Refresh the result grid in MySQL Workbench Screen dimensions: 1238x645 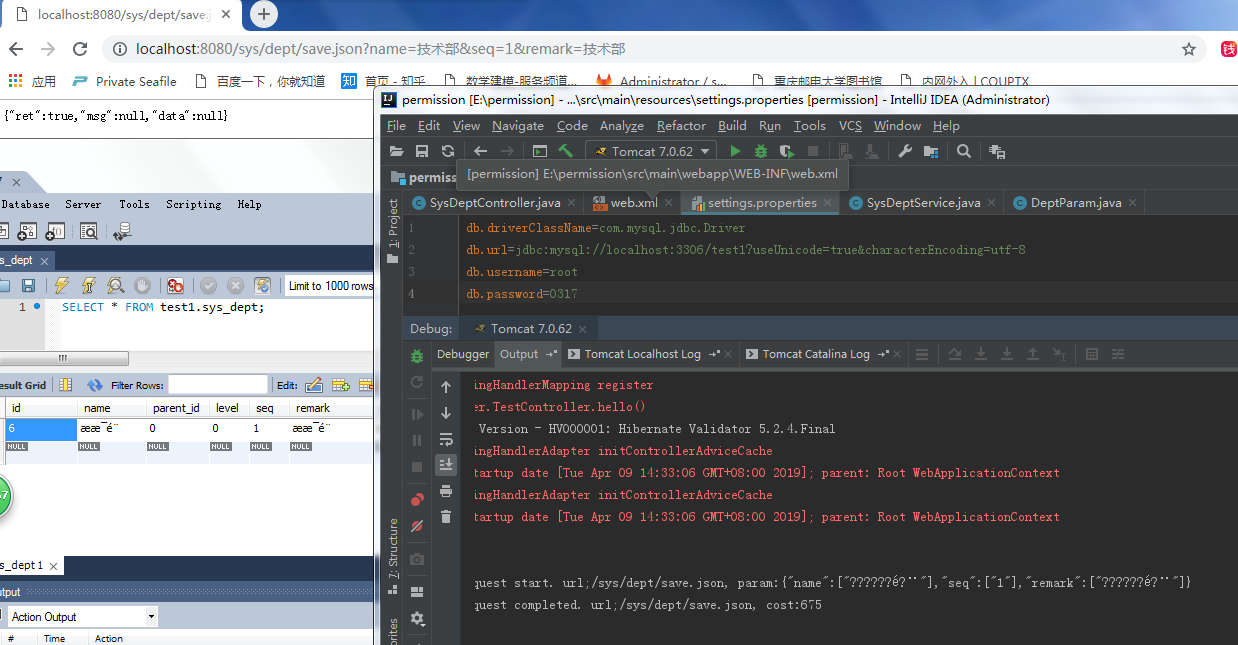(x=95, y=385)
